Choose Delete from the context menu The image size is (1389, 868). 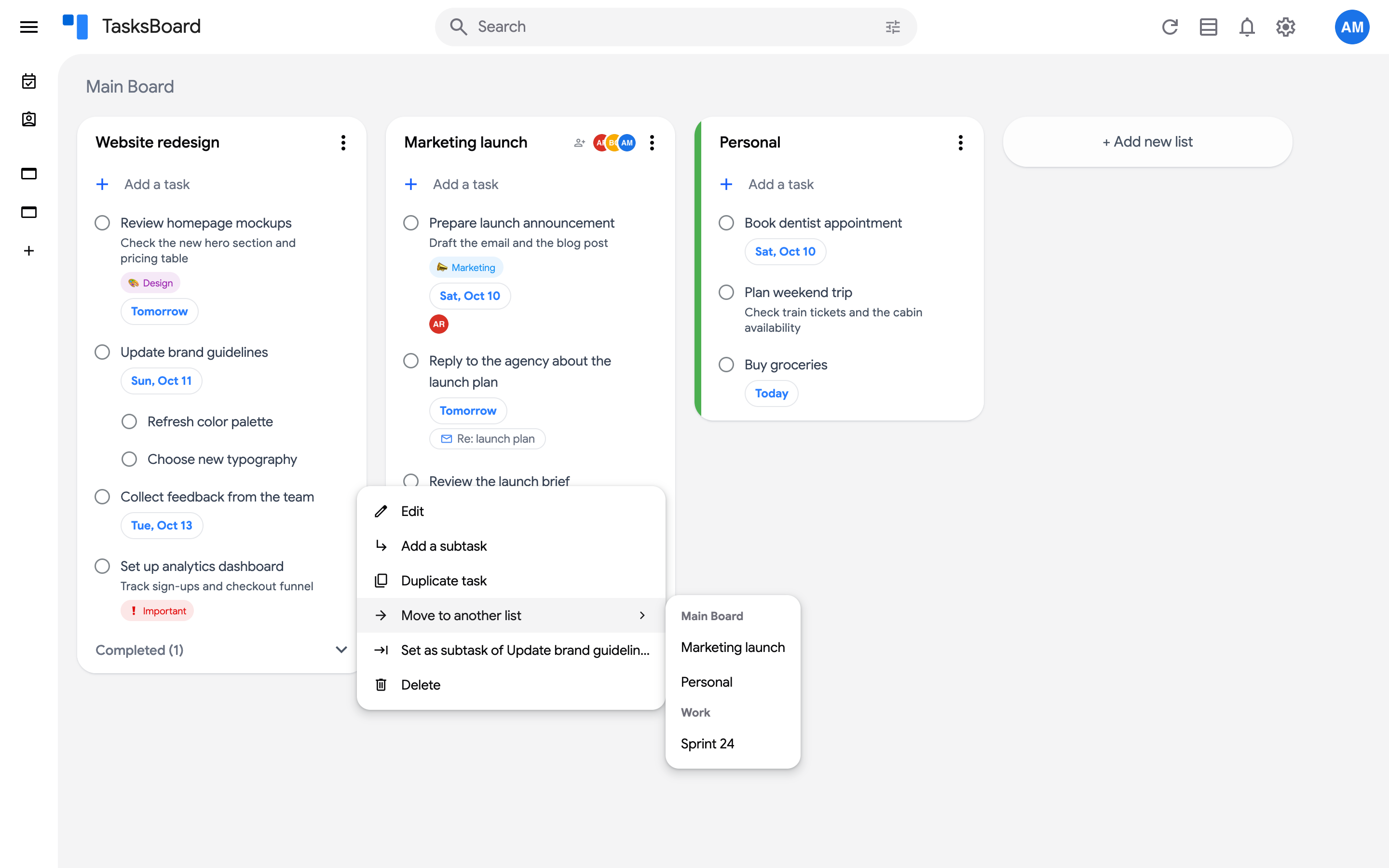[511, 685]
